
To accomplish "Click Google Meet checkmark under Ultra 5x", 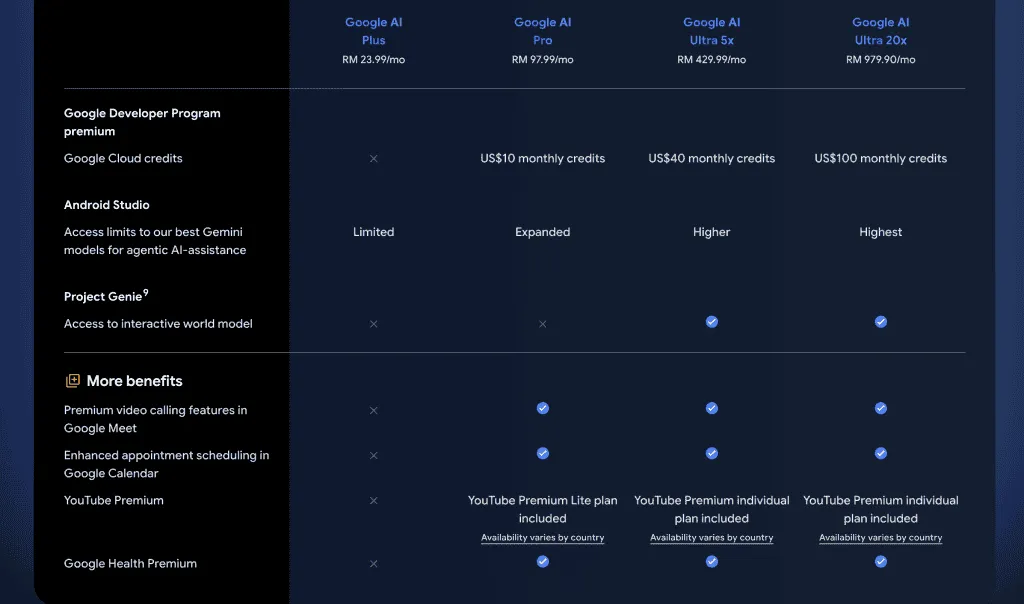I will pos(712,408).
